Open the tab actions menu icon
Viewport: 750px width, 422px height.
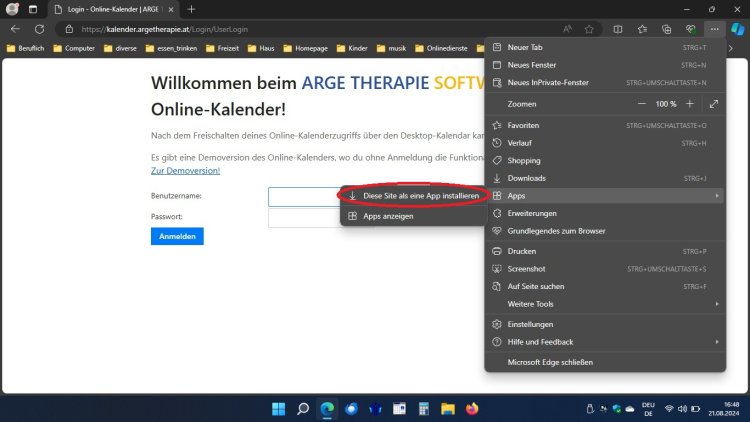[x=33, y=9]
